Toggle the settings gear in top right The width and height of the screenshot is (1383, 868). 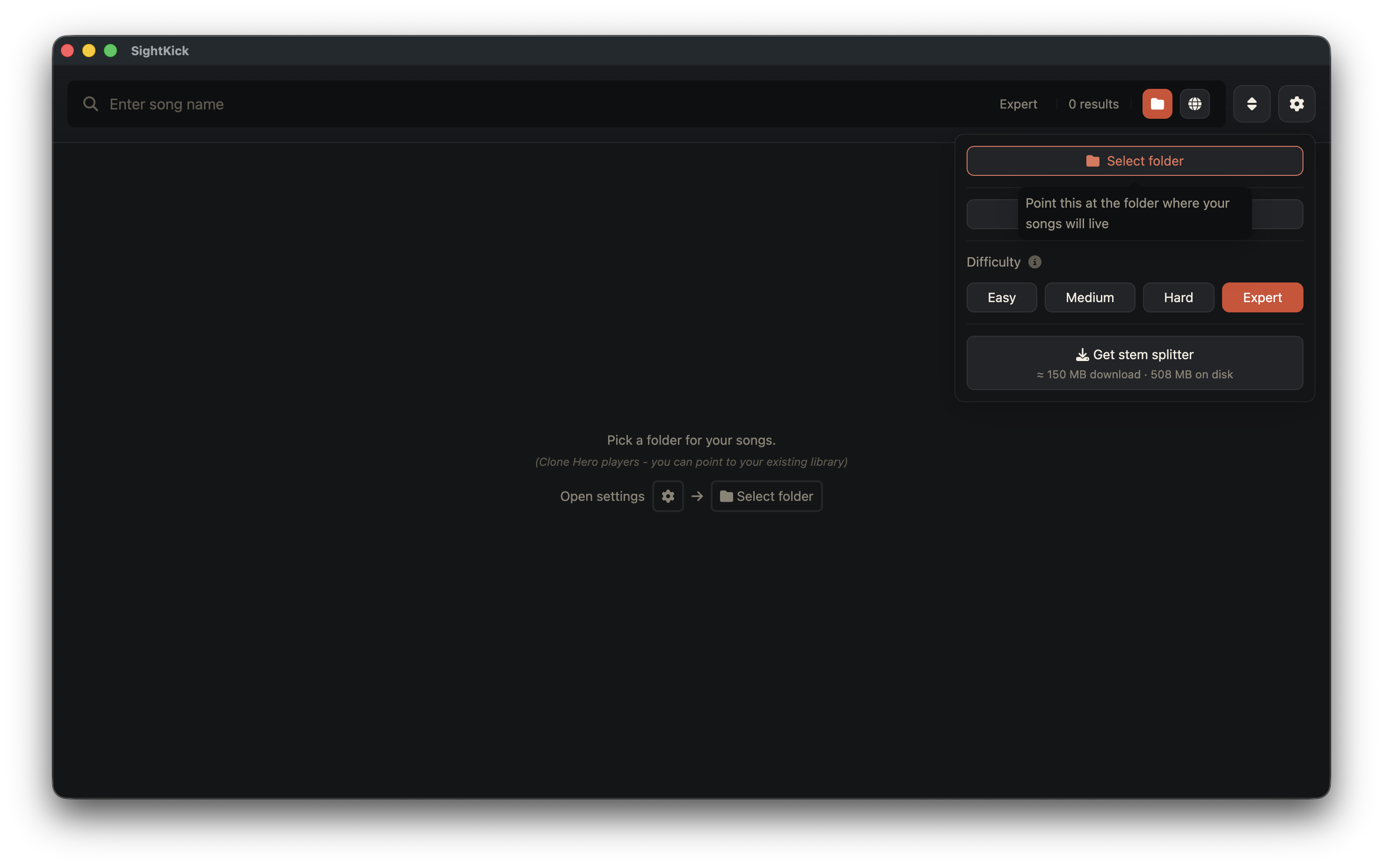click(1296, 104)
